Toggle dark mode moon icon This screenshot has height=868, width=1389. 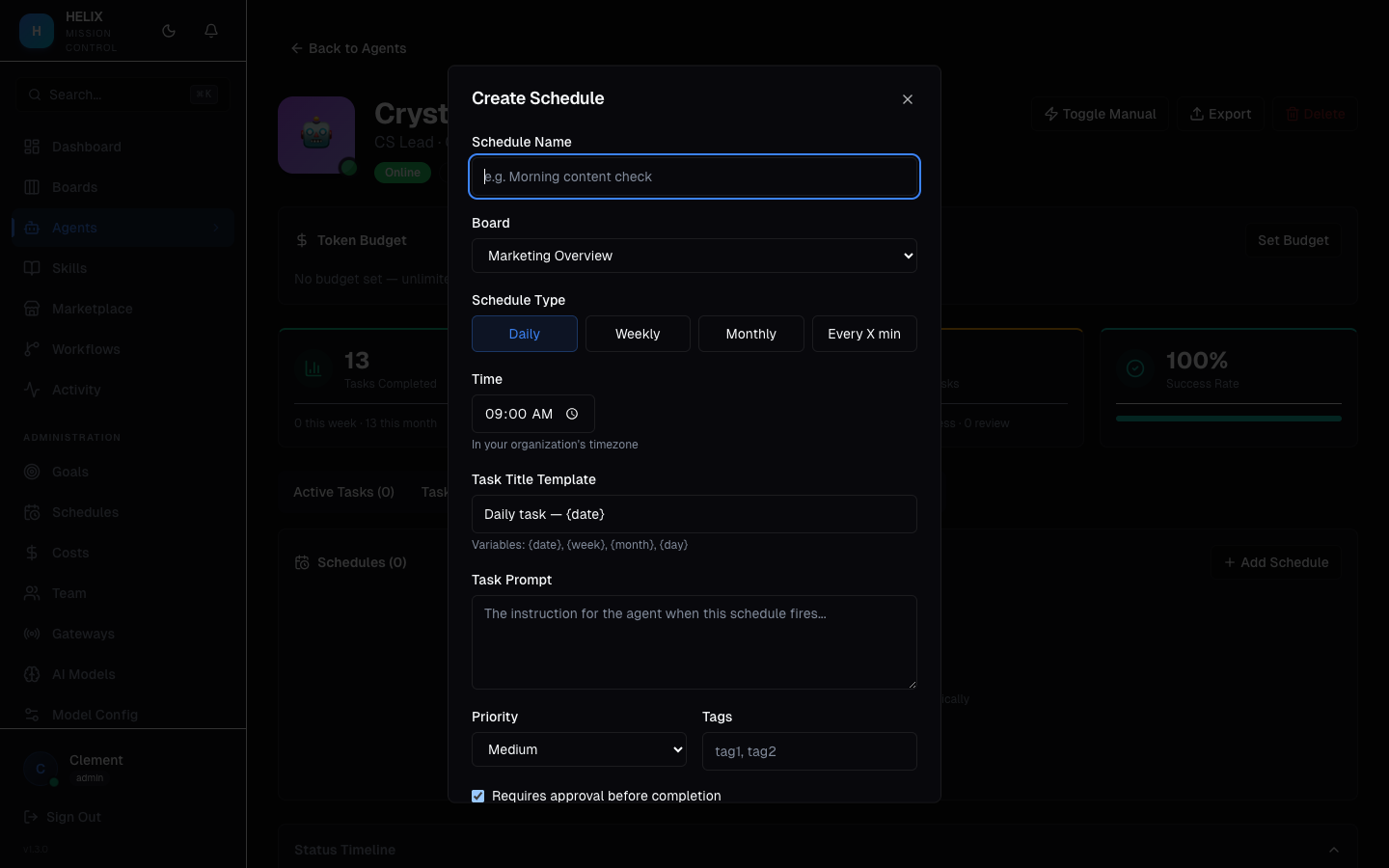pyautogui.click(x=169, y=31)
